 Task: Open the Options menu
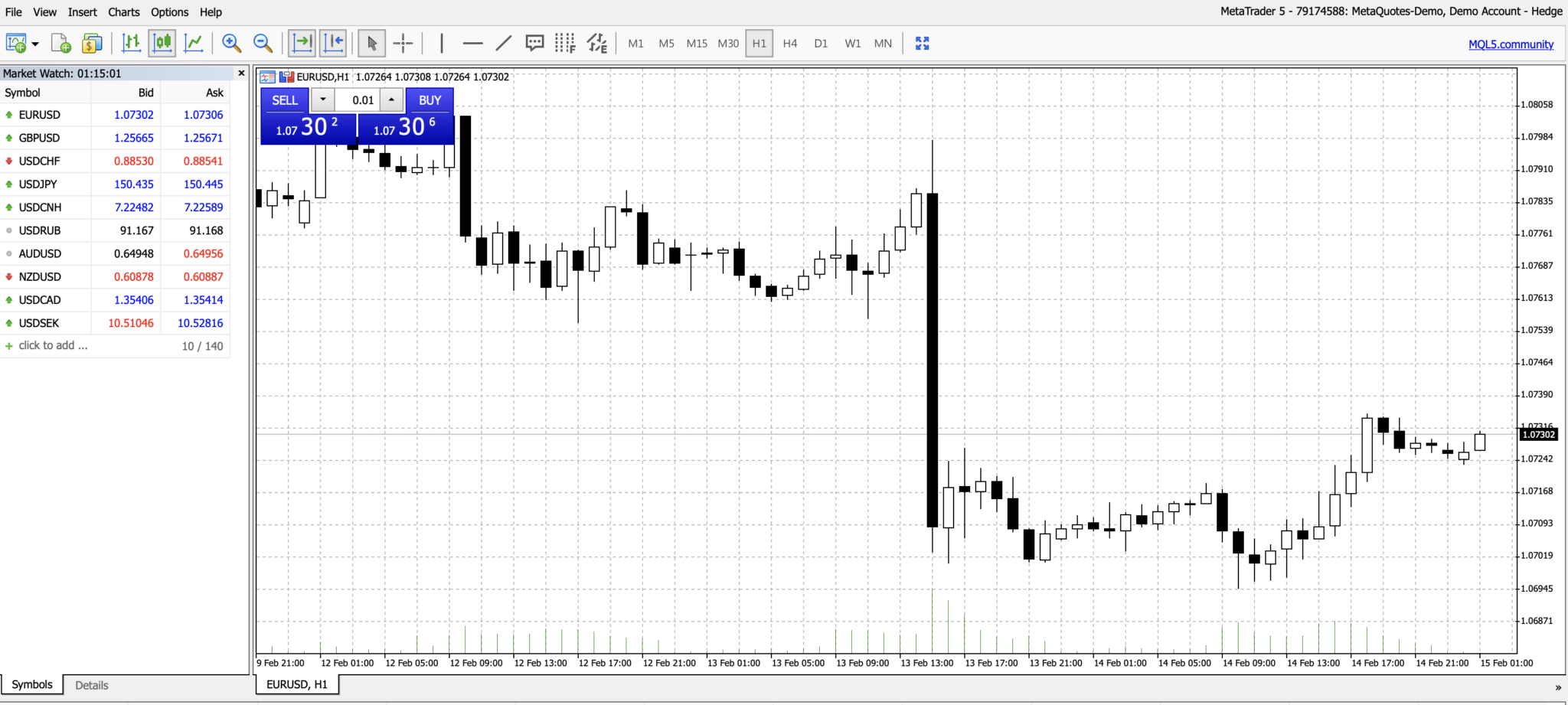[169, 12]
